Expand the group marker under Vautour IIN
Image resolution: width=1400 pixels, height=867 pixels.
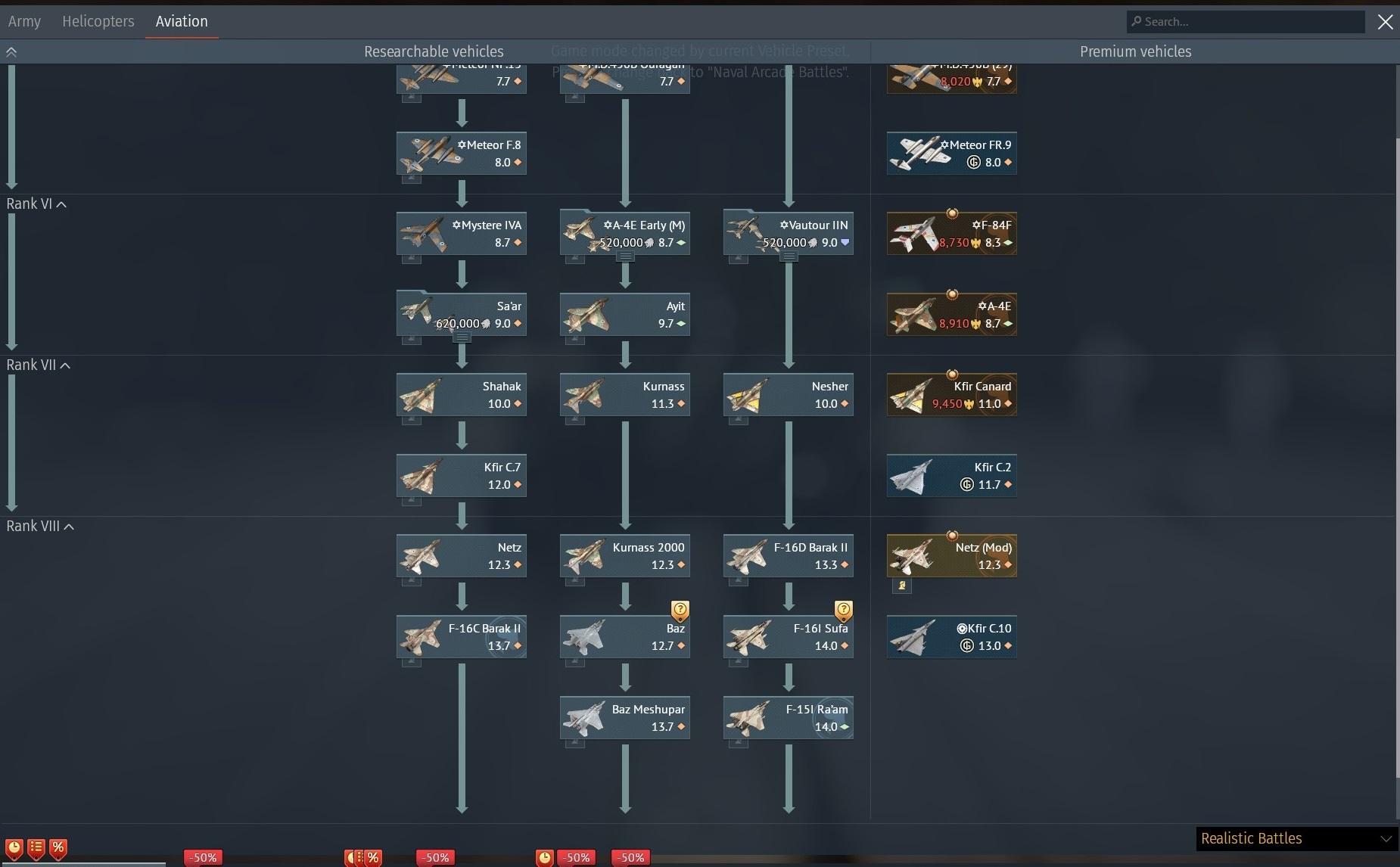789,256
